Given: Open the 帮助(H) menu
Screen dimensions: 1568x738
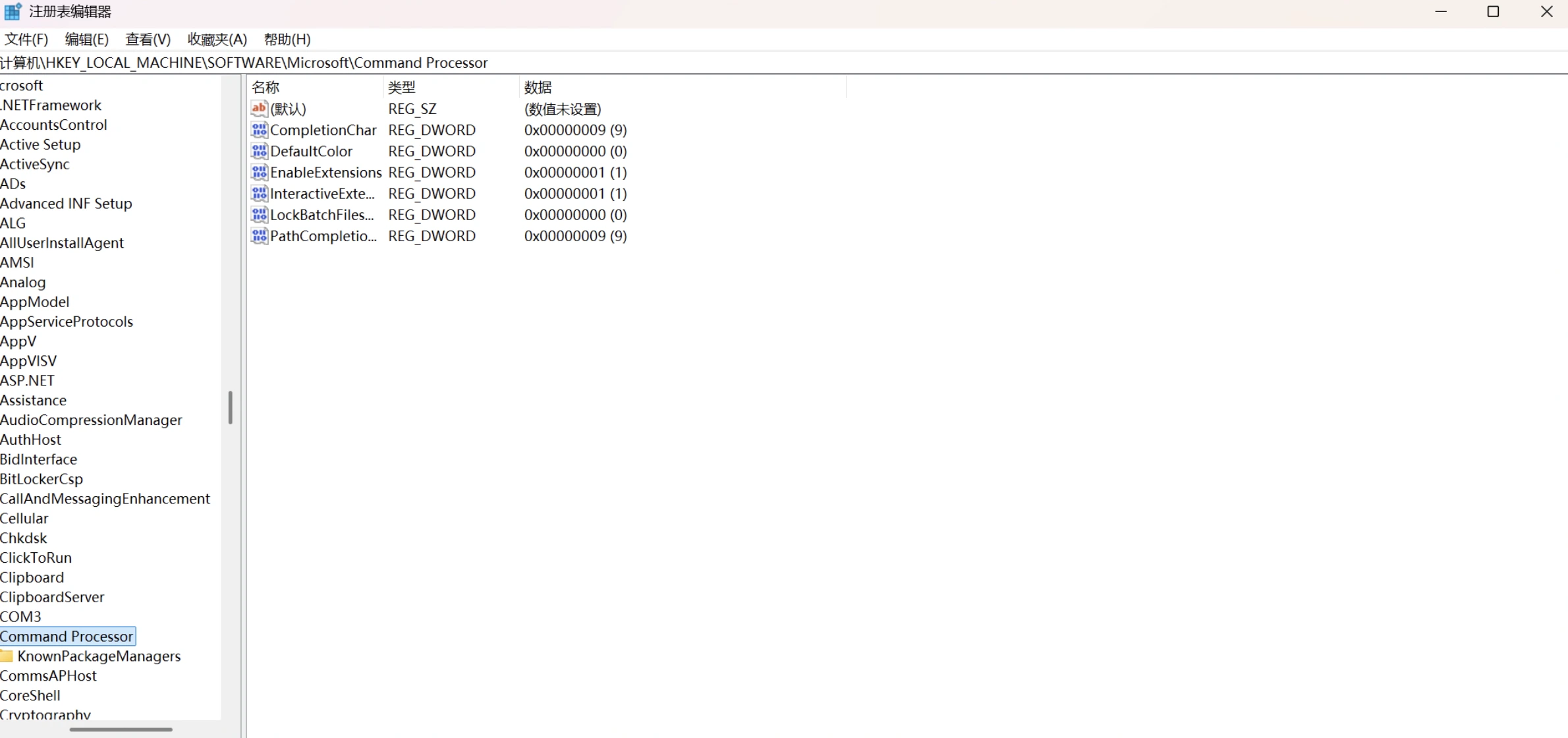Looking at the screenshot, I should tap(287, 40).
